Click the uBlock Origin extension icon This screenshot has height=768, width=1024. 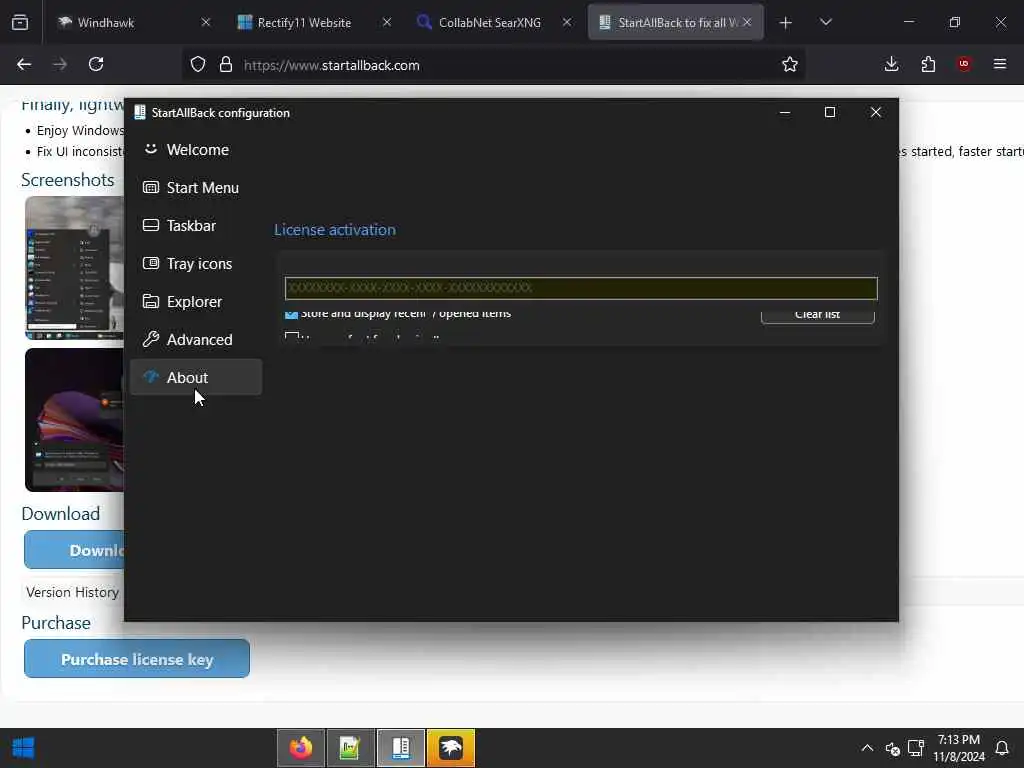[964, 64]
